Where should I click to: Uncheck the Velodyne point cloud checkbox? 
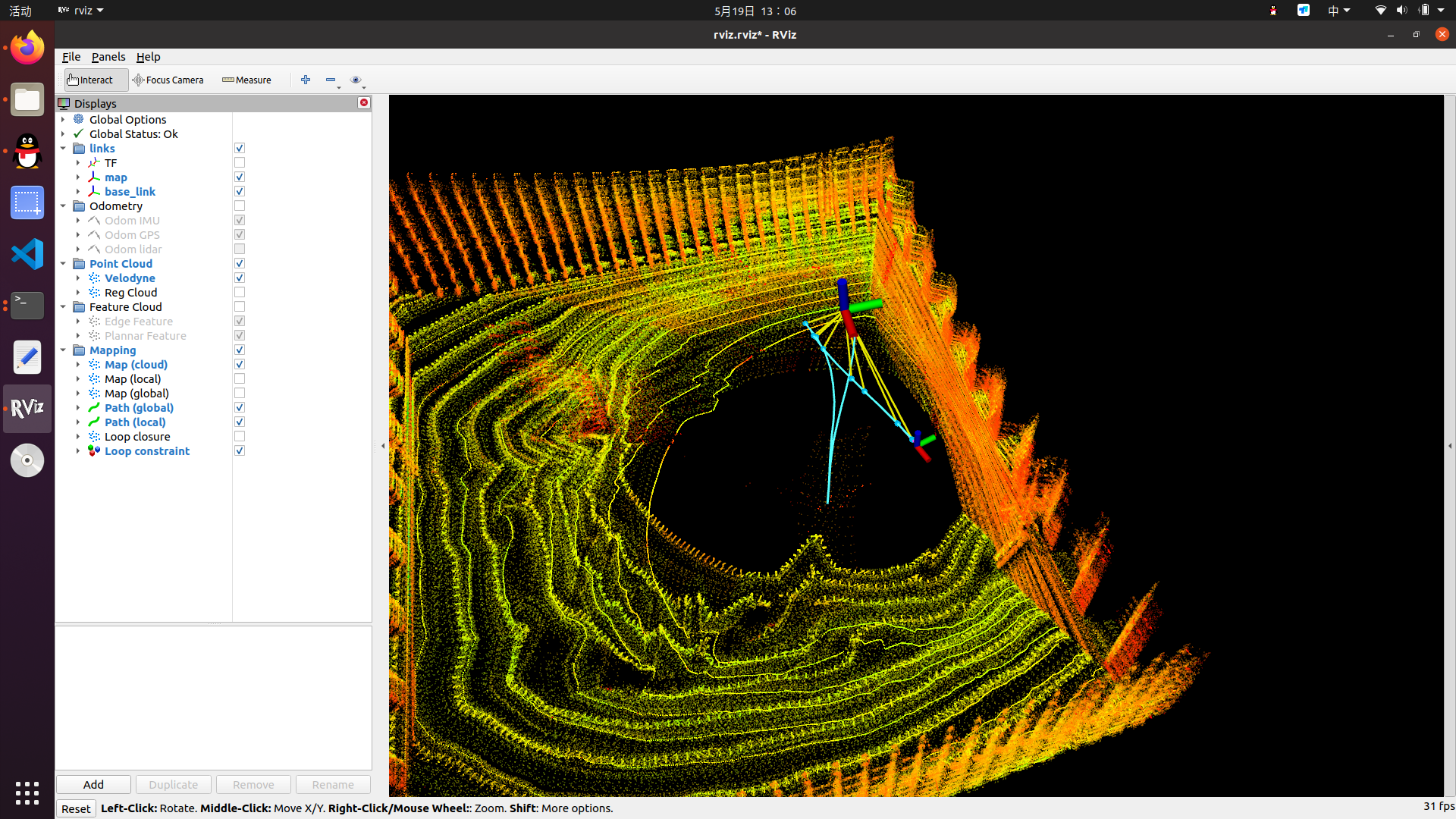[x=240, y=278]
